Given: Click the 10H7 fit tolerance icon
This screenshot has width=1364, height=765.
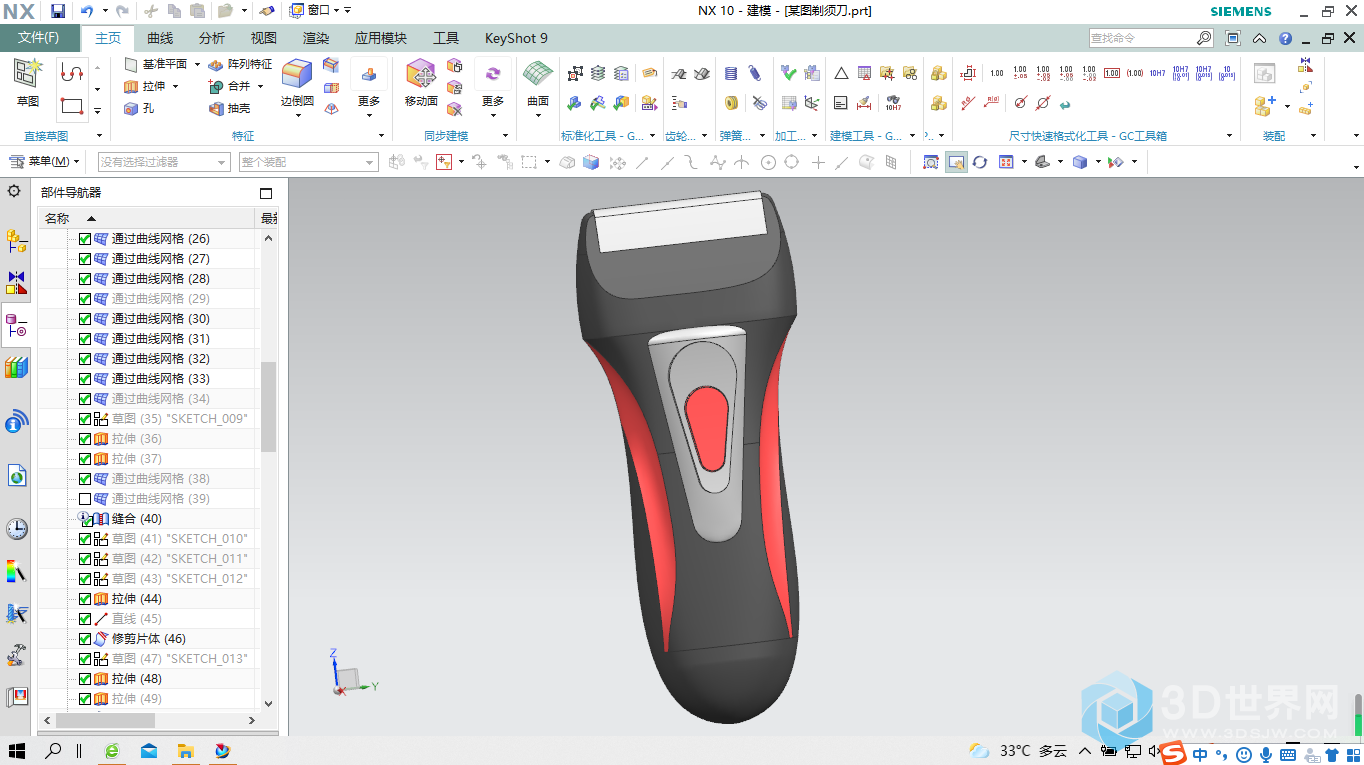Looking at the screenshot, I should [1157, 73].
